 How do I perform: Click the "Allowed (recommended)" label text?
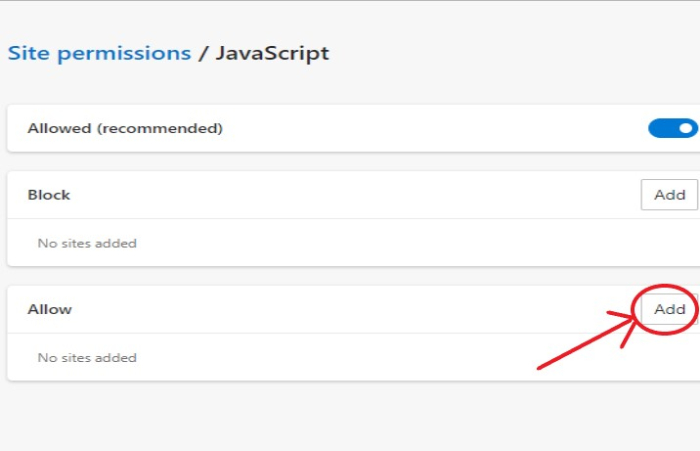125,129
